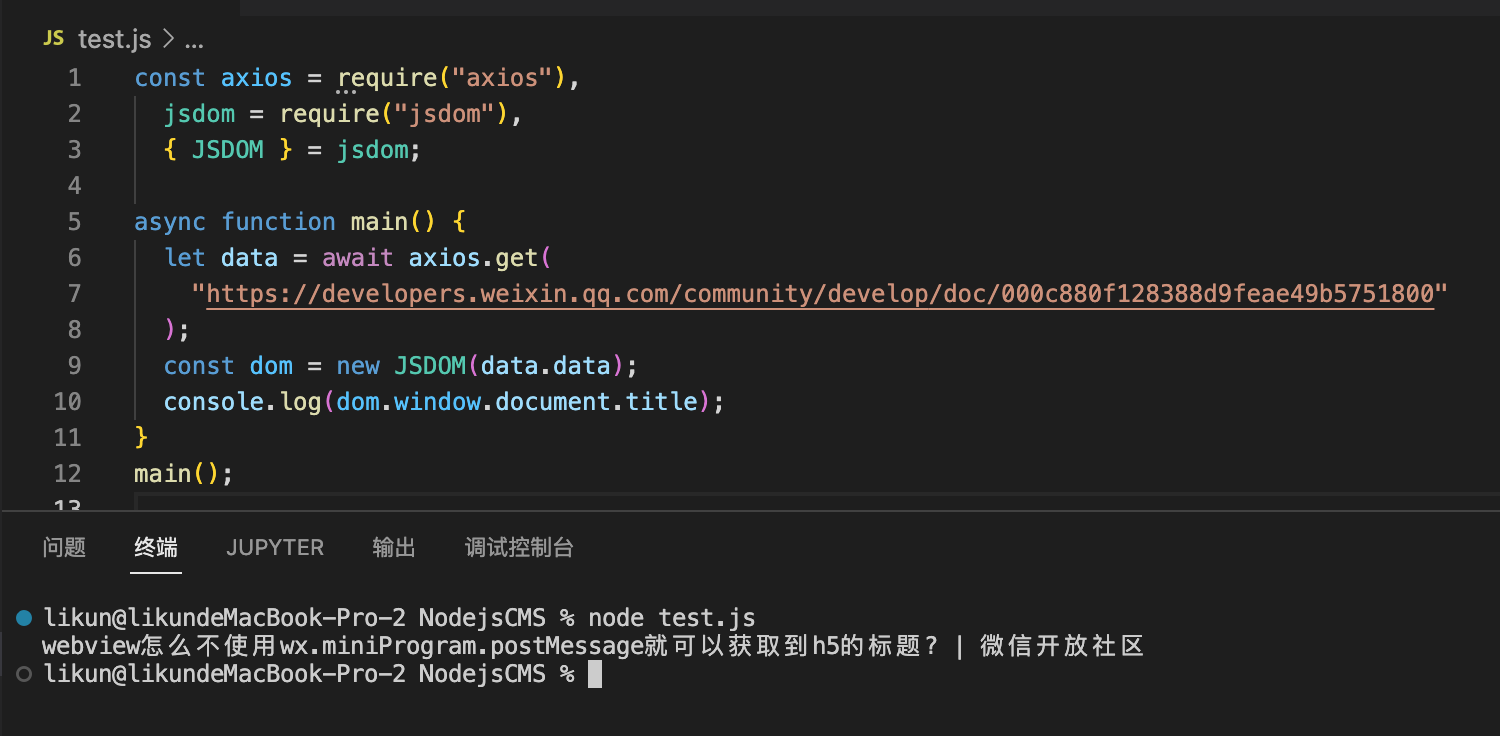Click 'let data' on line 6

pos(221,258)
